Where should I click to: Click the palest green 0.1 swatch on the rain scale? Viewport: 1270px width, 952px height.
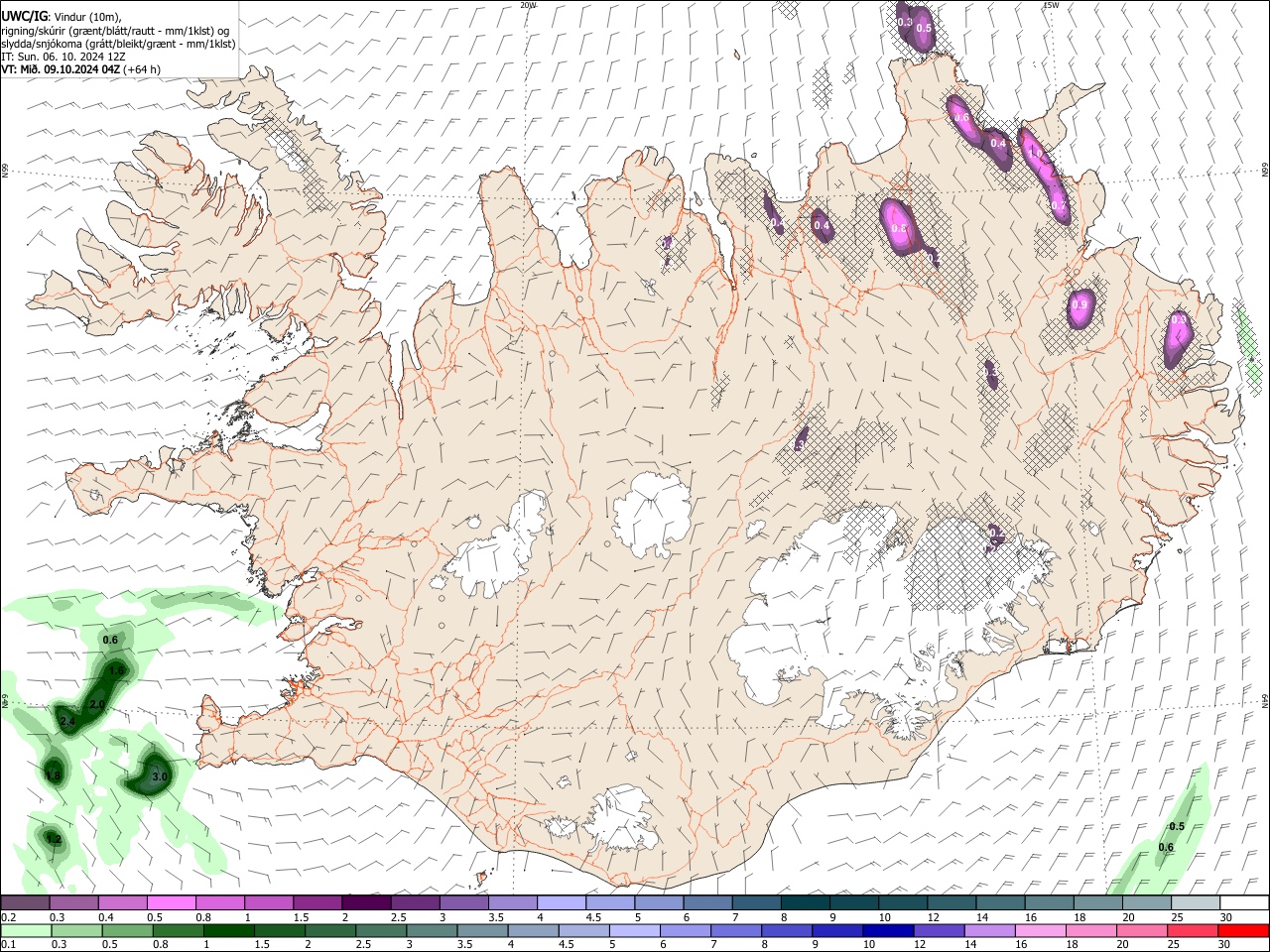pos(26,930)
